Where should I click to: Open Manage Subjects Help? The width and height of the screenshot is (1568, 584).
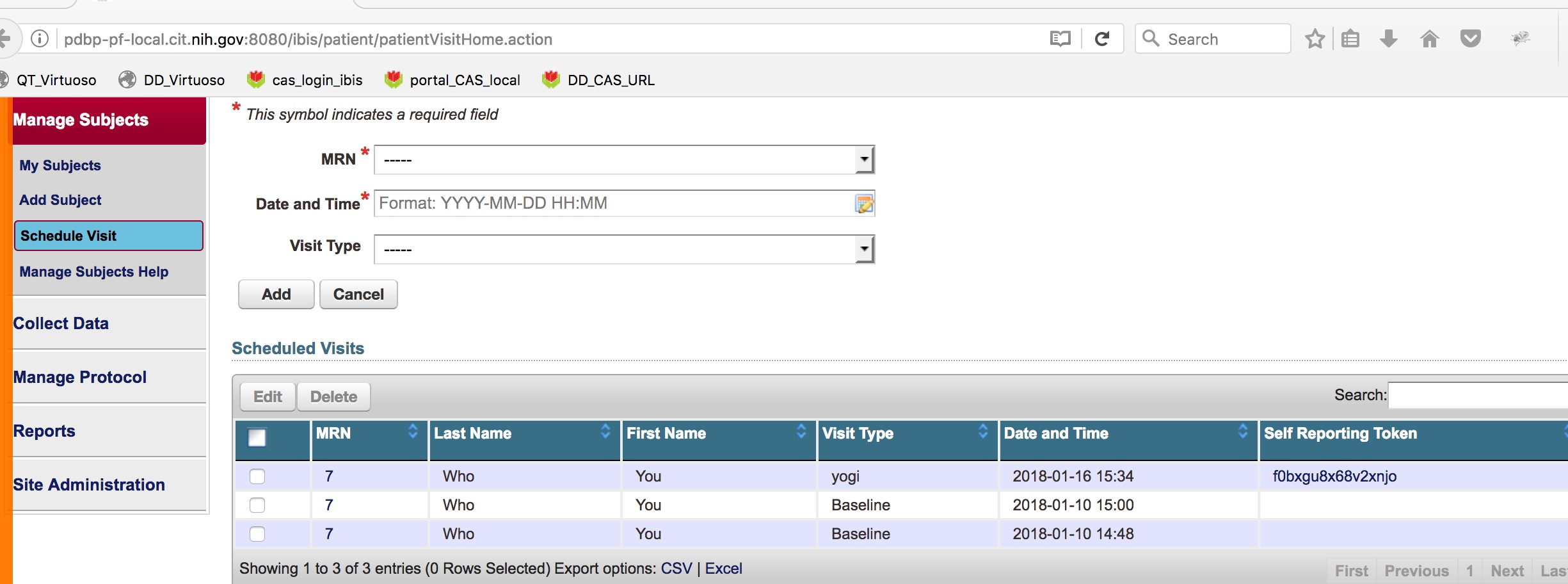[x=94, y=272]
